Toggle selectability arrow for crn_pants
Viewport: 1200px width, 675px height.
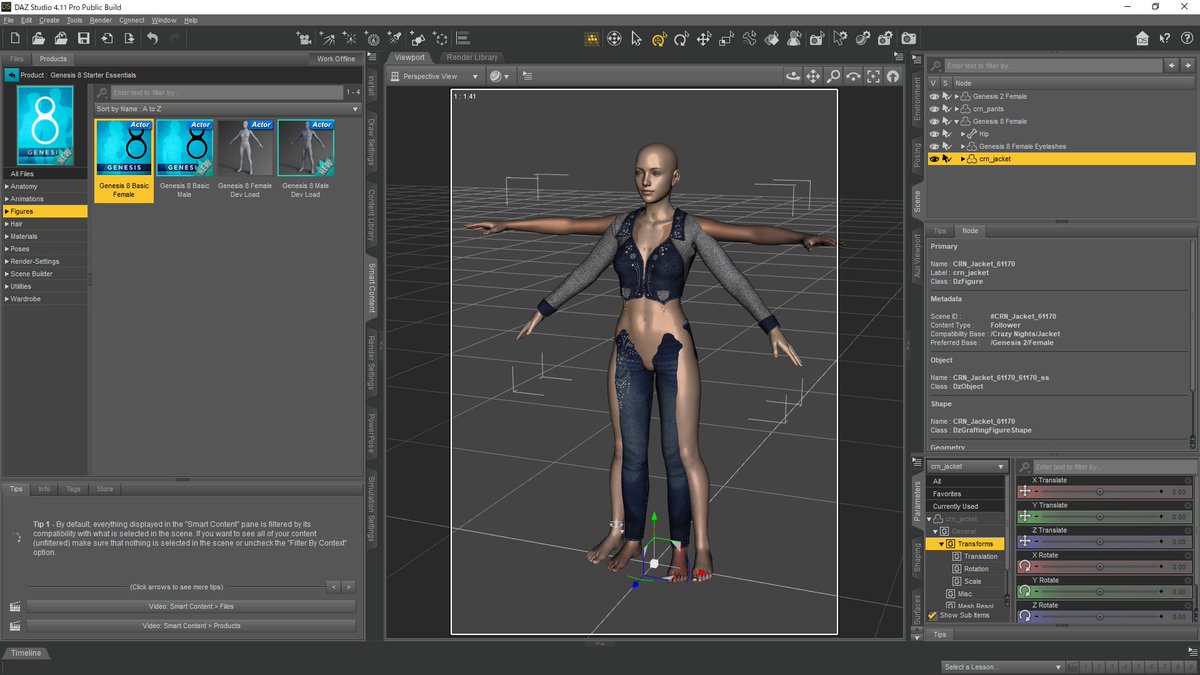946,108
